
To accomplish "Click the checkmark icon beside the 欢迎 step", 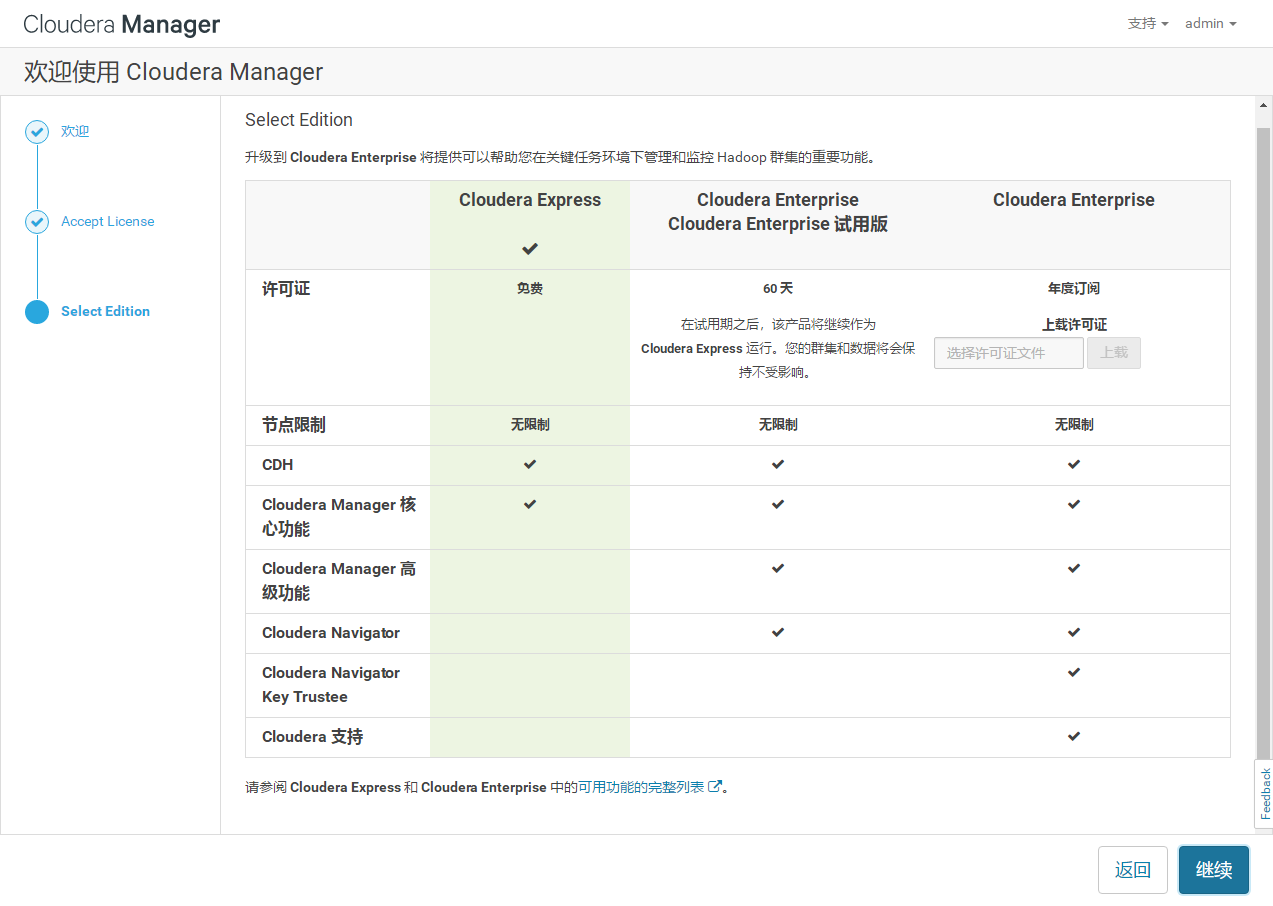I will pyautogui.click(x=37, y=131).
